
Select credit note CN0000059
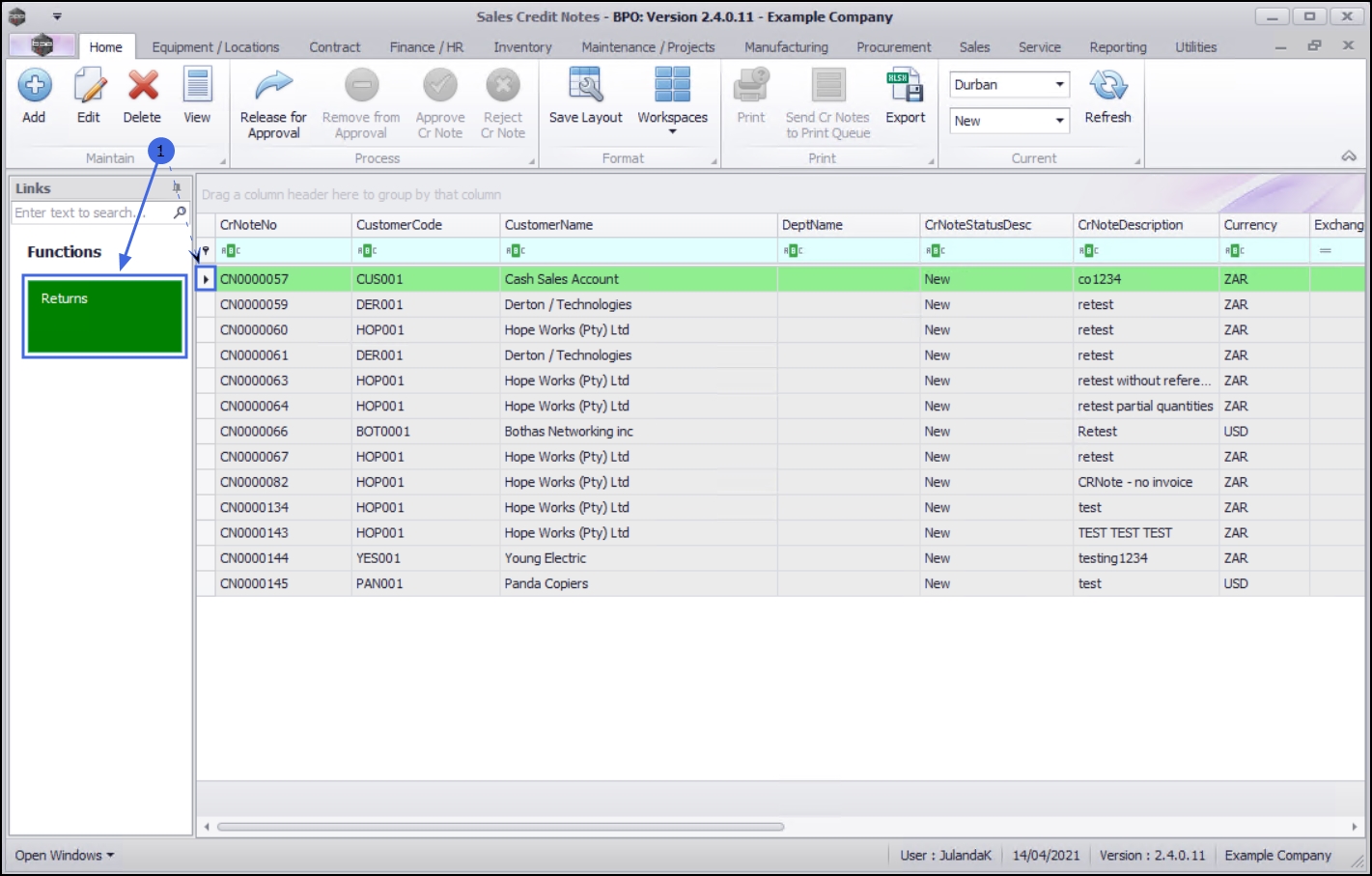pos(254,304)
